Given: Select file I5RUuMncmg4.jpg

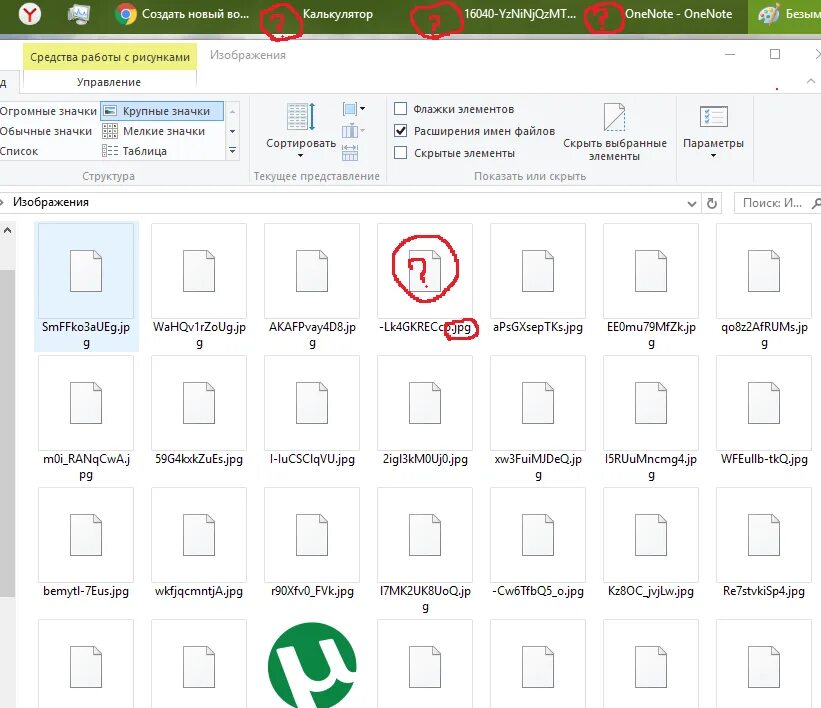Looking at the screenshot, I should [651, 418].
